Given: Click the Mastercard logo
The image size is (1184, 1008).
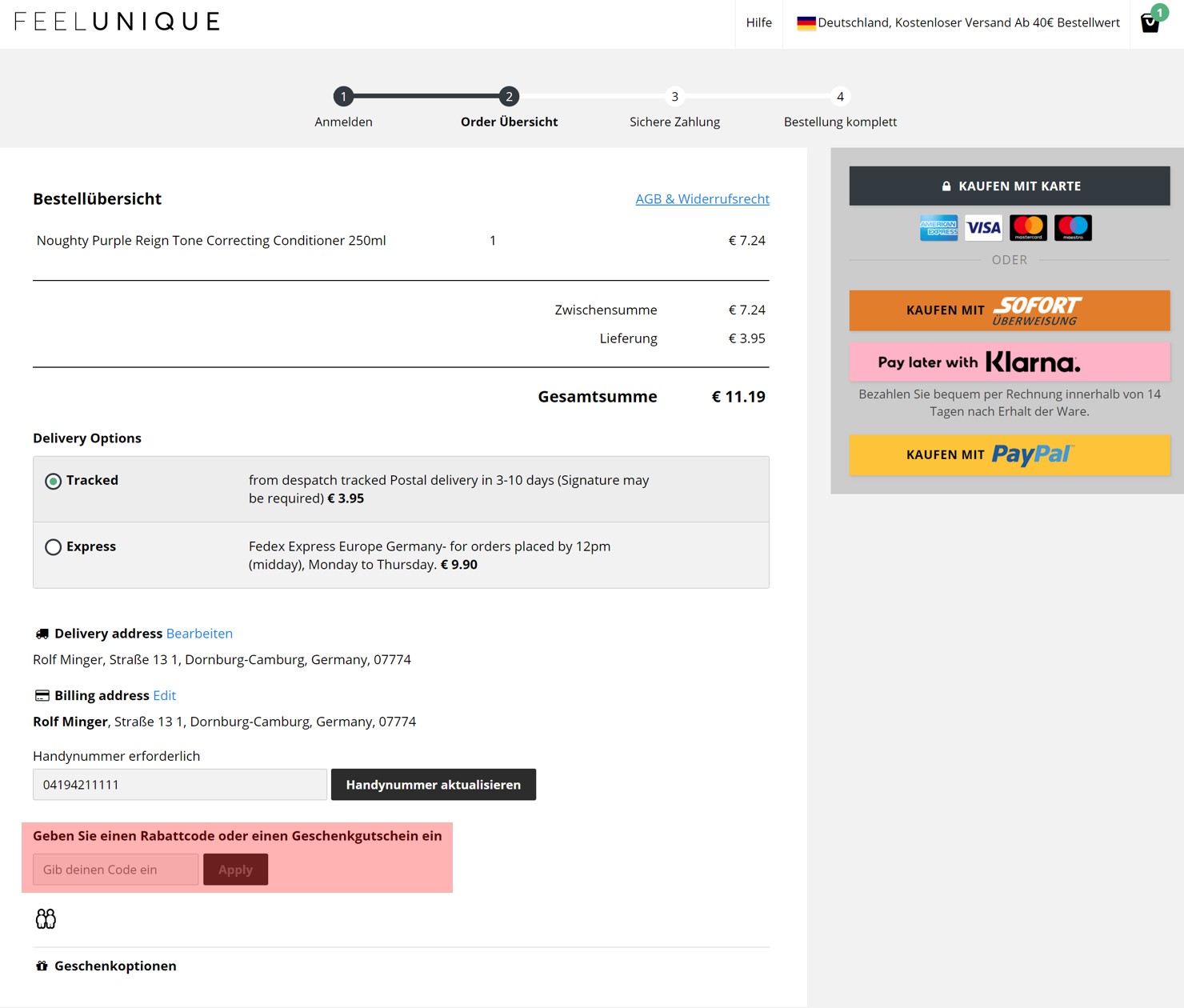Looking at the screenshot, I should [1028, 228].
